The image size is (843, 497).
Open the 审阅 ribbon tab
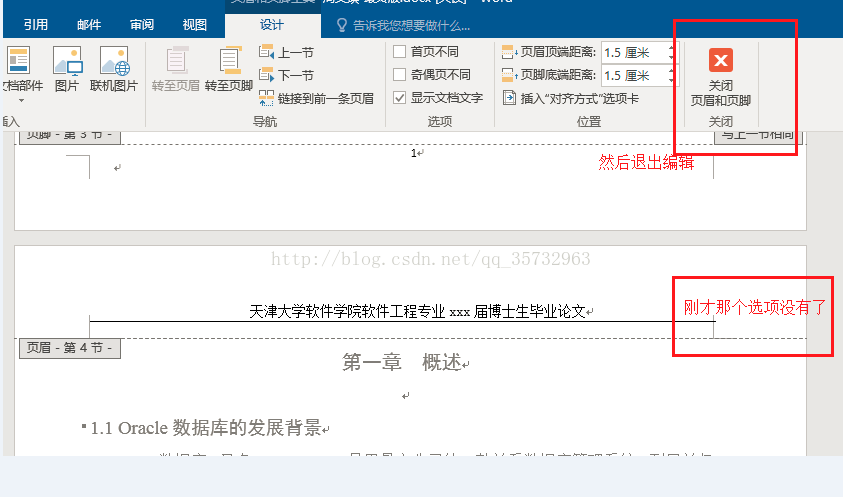click(x=141, y=25)
